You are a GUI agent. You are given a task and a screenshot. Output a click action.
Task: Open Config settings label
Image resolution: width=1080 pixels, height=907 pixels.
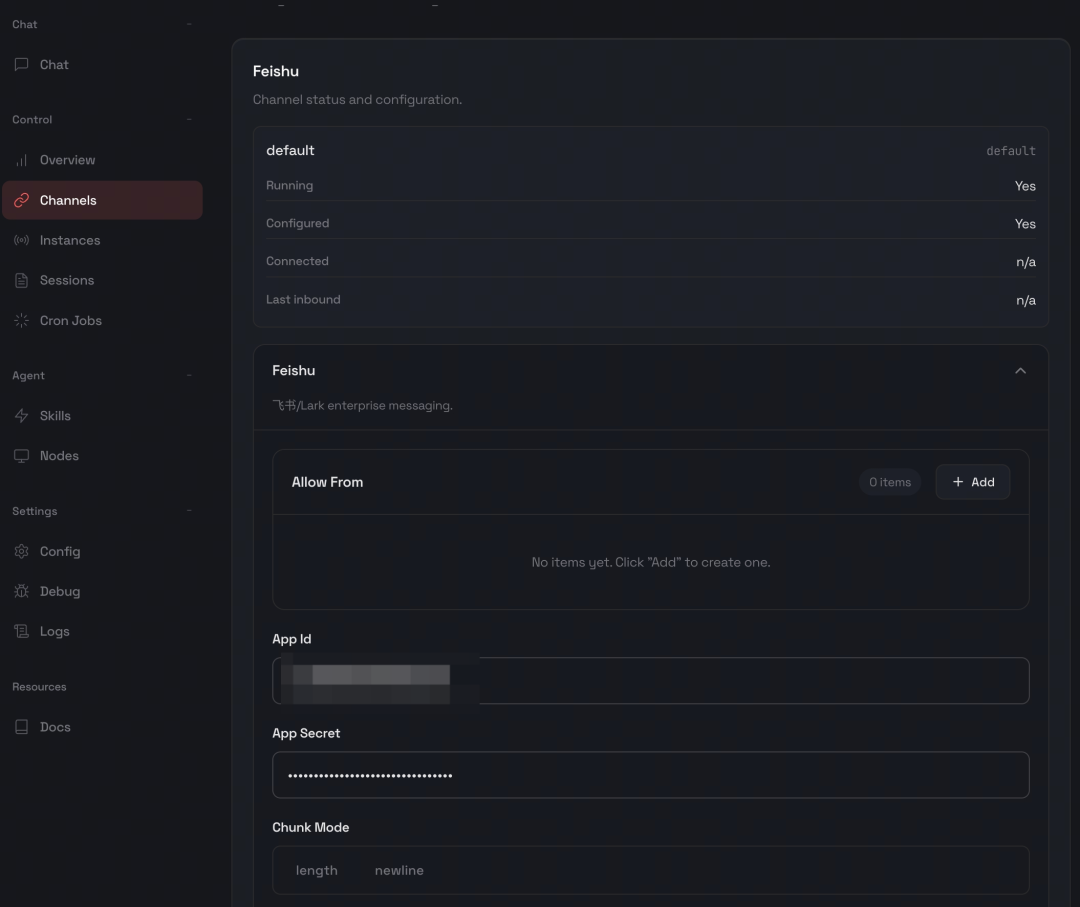[x=60, y=551]
